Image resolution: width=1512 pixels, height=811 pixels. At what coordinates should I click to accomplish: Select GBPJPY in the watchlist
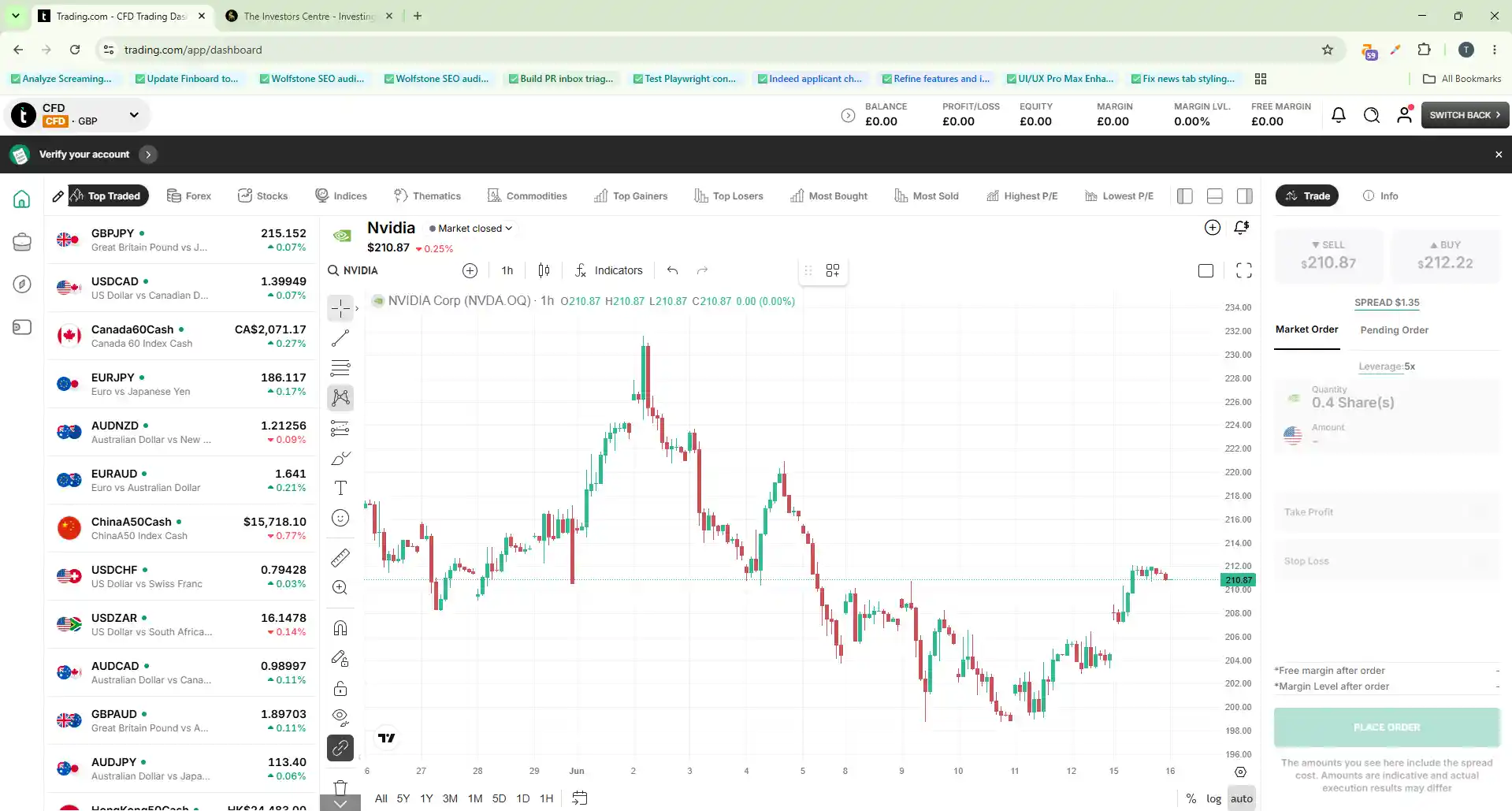click(x=181, y=240)
